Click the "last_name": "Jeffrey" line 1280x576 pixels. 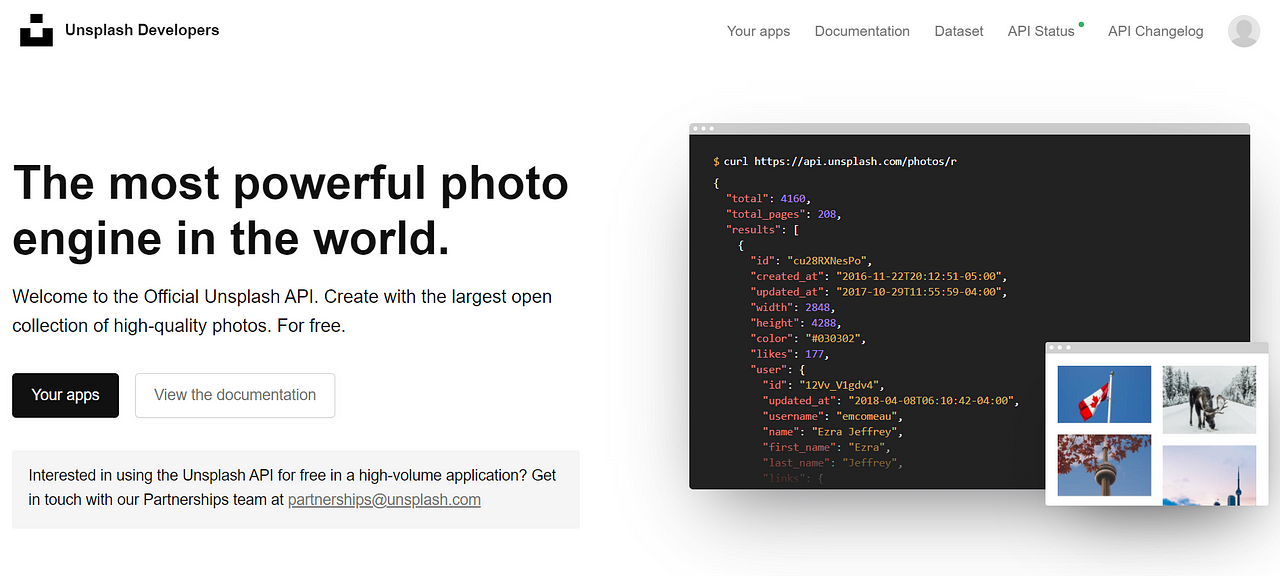(835, 463)
